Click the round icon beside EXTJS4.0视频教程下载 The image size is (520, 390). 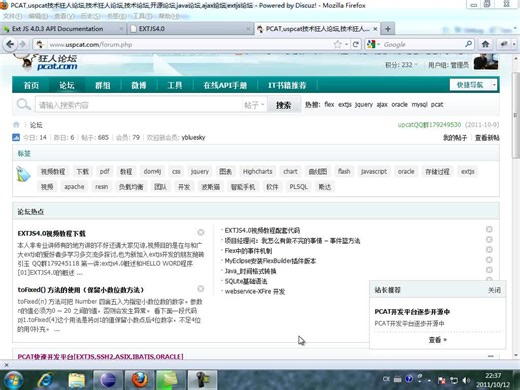[201, 232]
